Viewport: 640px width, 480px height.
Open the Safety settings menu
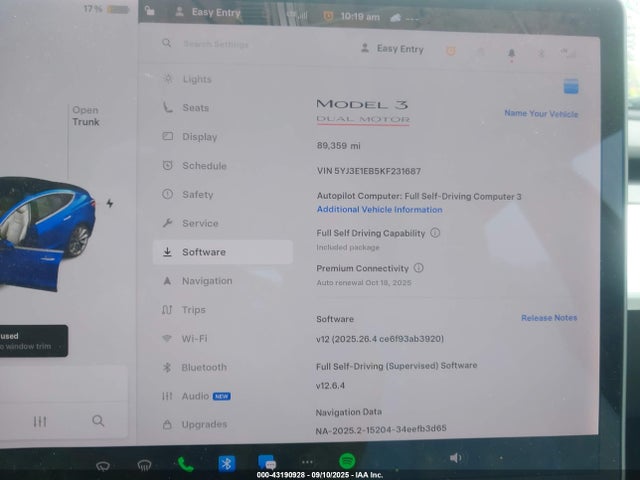pyautogui.click(x=188, y=195)
